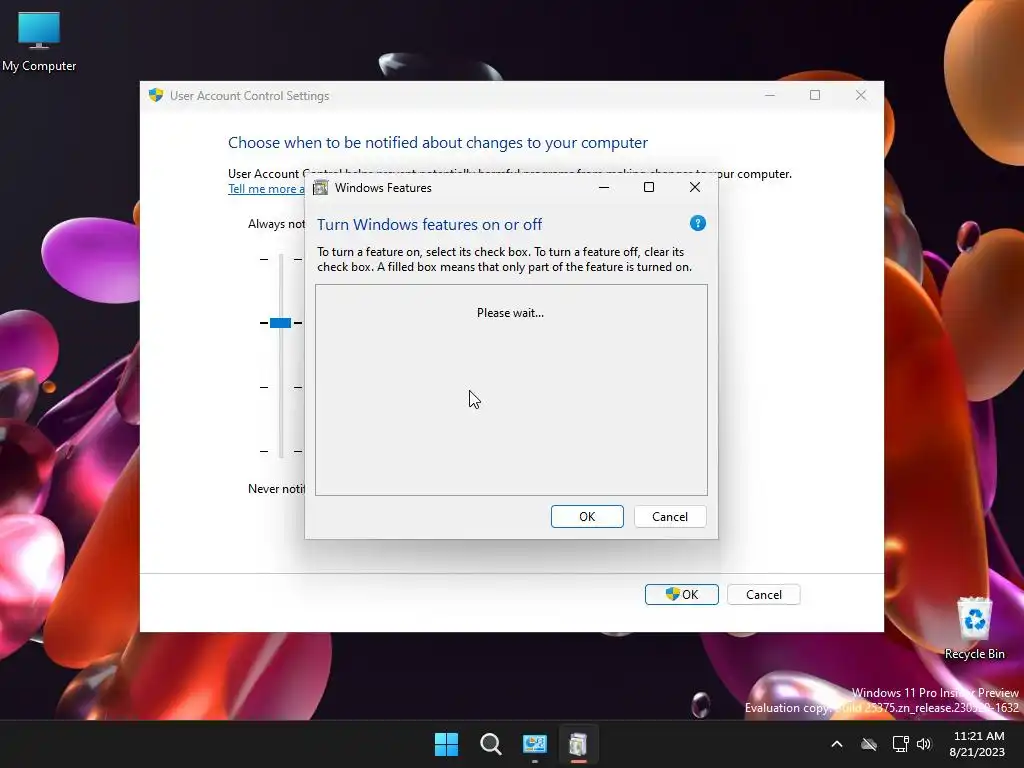Minimize the Windows Features dialog
1024x768 pixels.
coord(604,187)
